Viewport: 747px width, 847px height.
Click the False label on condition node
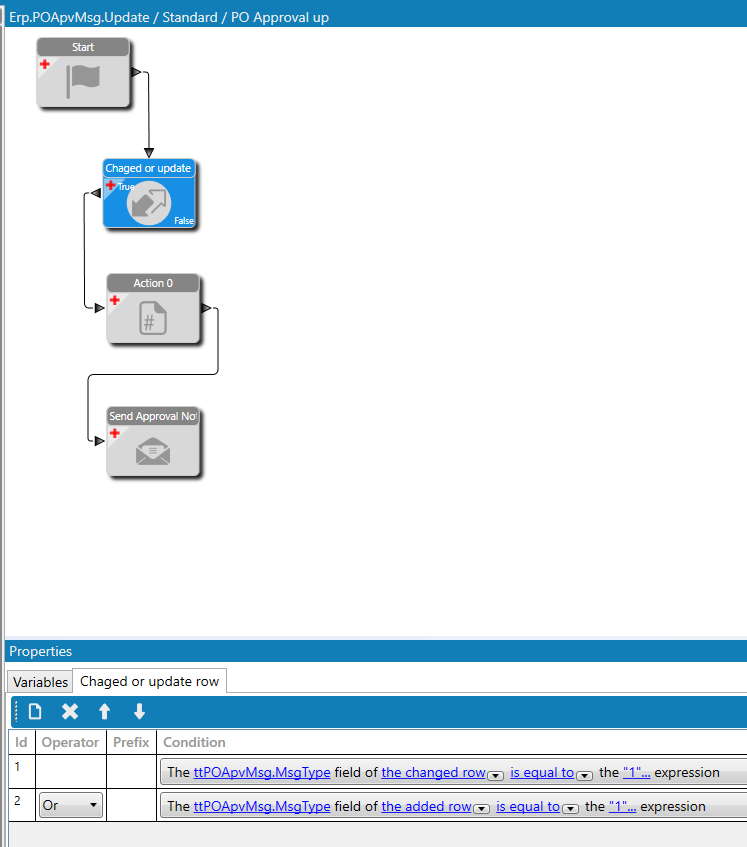coord(184,220)
